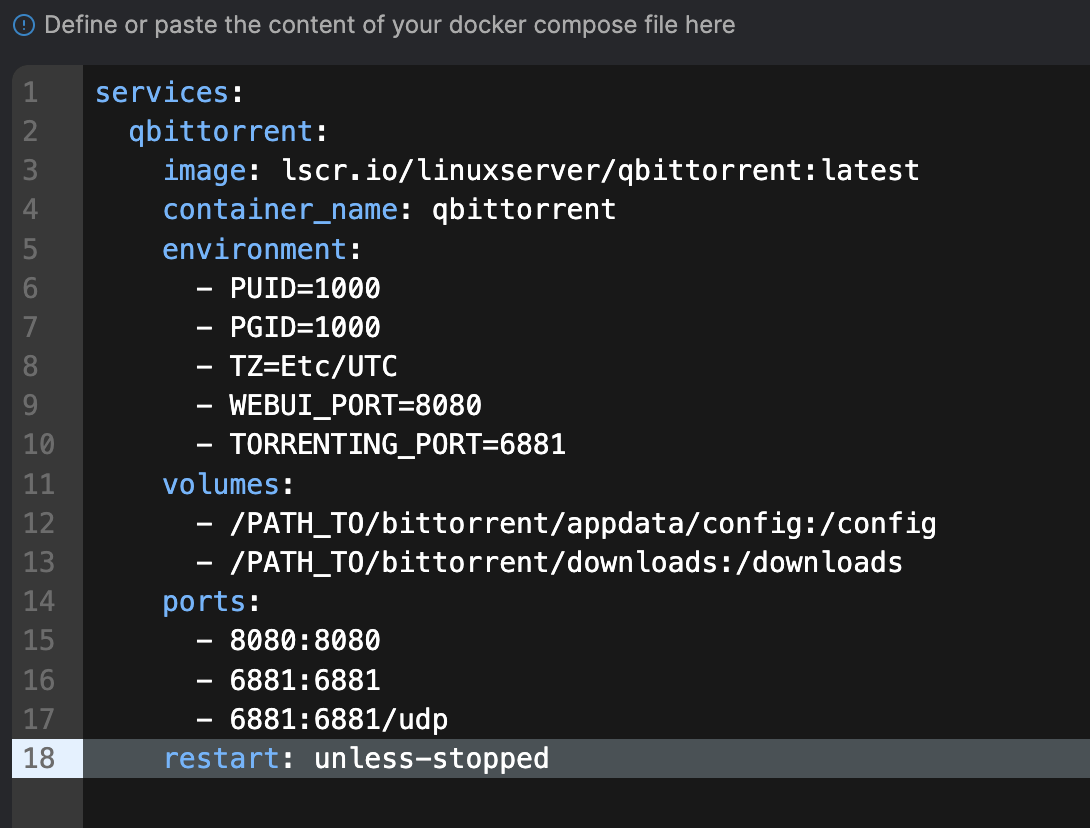Click the 'image' key in the editor

[204, 170]
